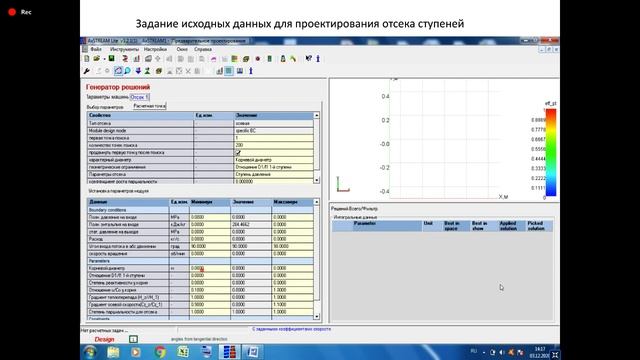Click the gray X delete icon
The image size is (640, 360).
point(188,71)
